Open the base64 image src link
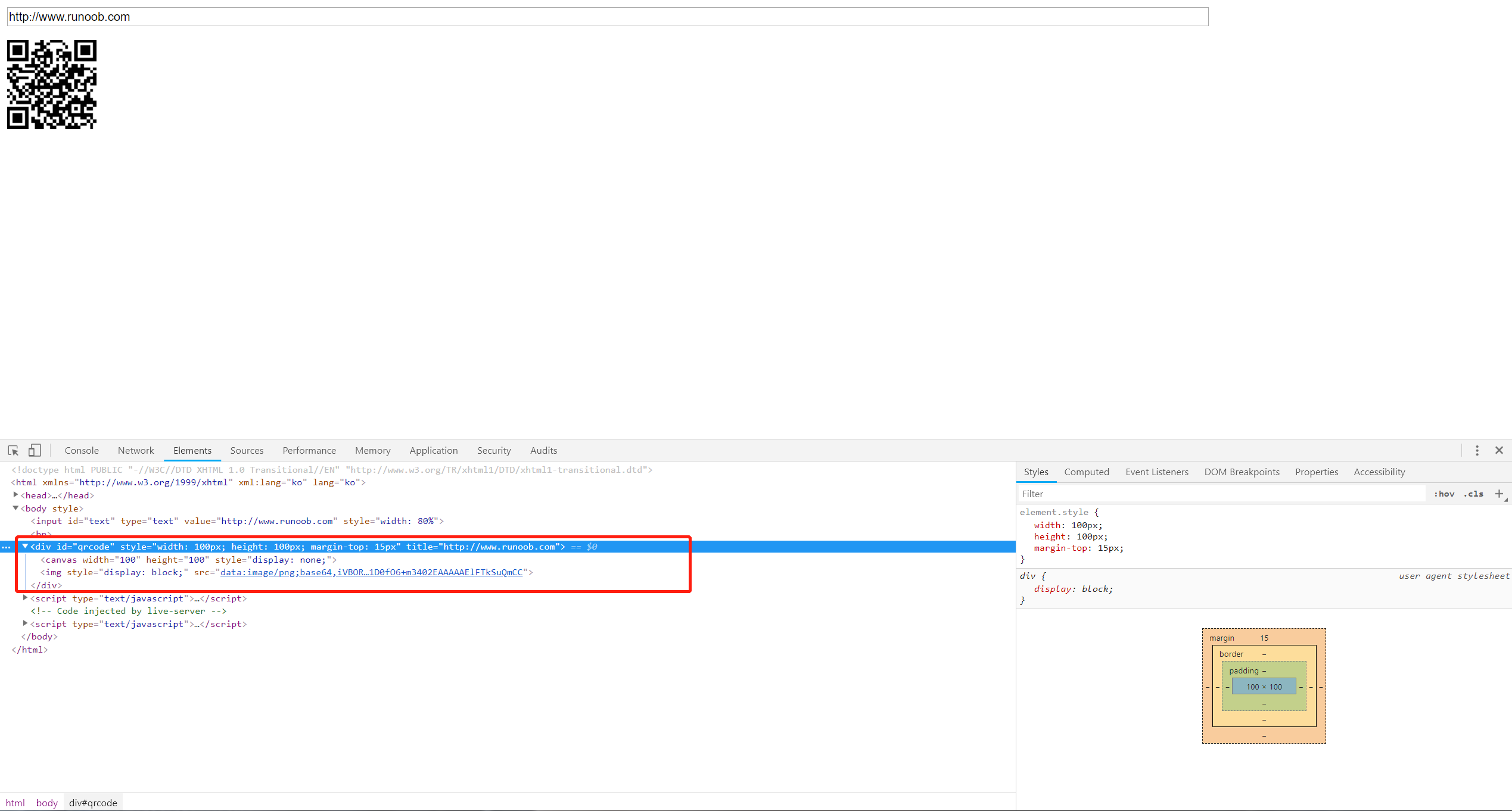The image size is (1512, 811). [x=371, y=572]
